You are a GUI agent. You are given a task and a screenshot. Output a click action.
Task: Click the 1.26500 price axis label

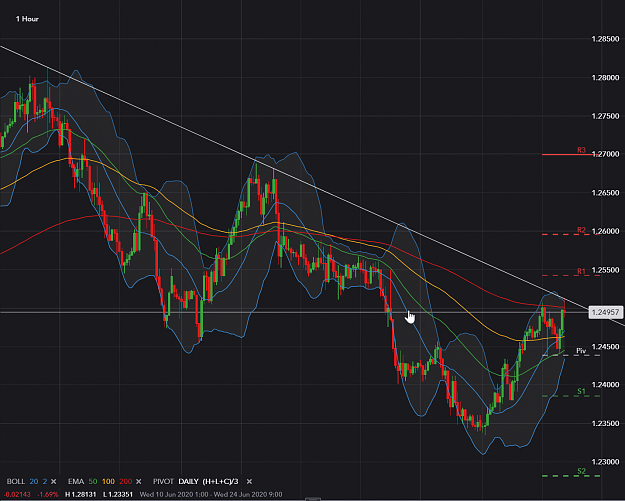[605, 193]
